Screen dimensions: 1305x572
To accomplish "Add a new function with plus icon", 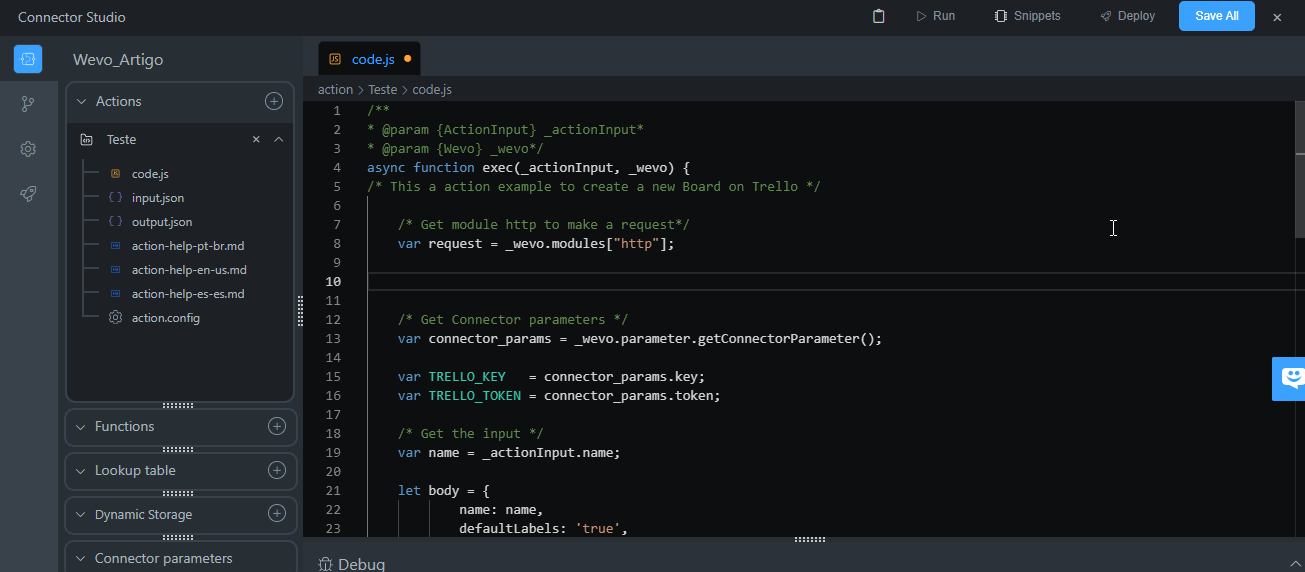I will coord(277,426).
